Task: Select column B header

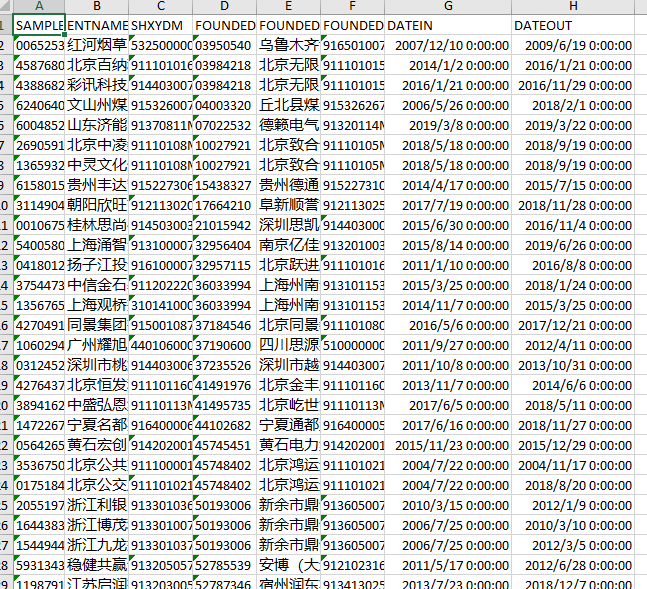Action: pos(97,6)
